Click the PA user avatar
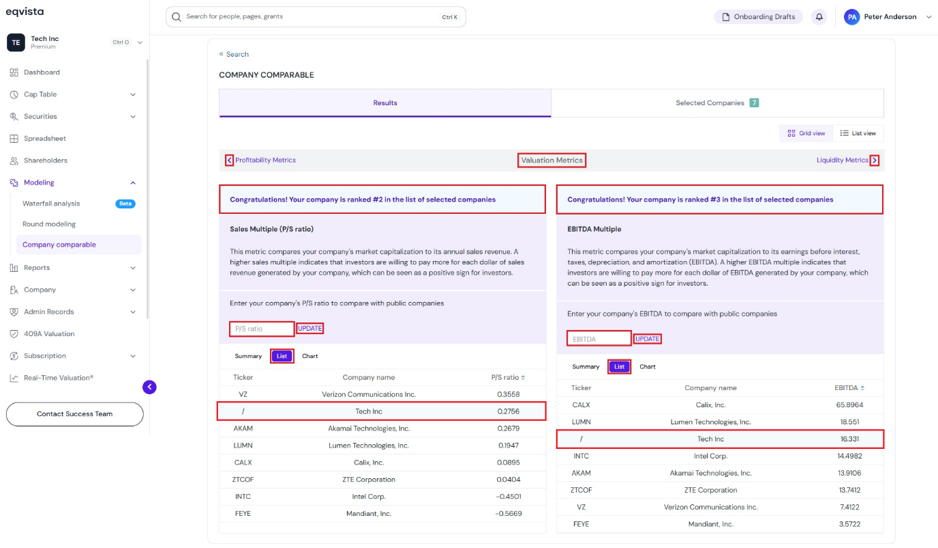This screenshot has height=548, width=938. coord(852,17)
